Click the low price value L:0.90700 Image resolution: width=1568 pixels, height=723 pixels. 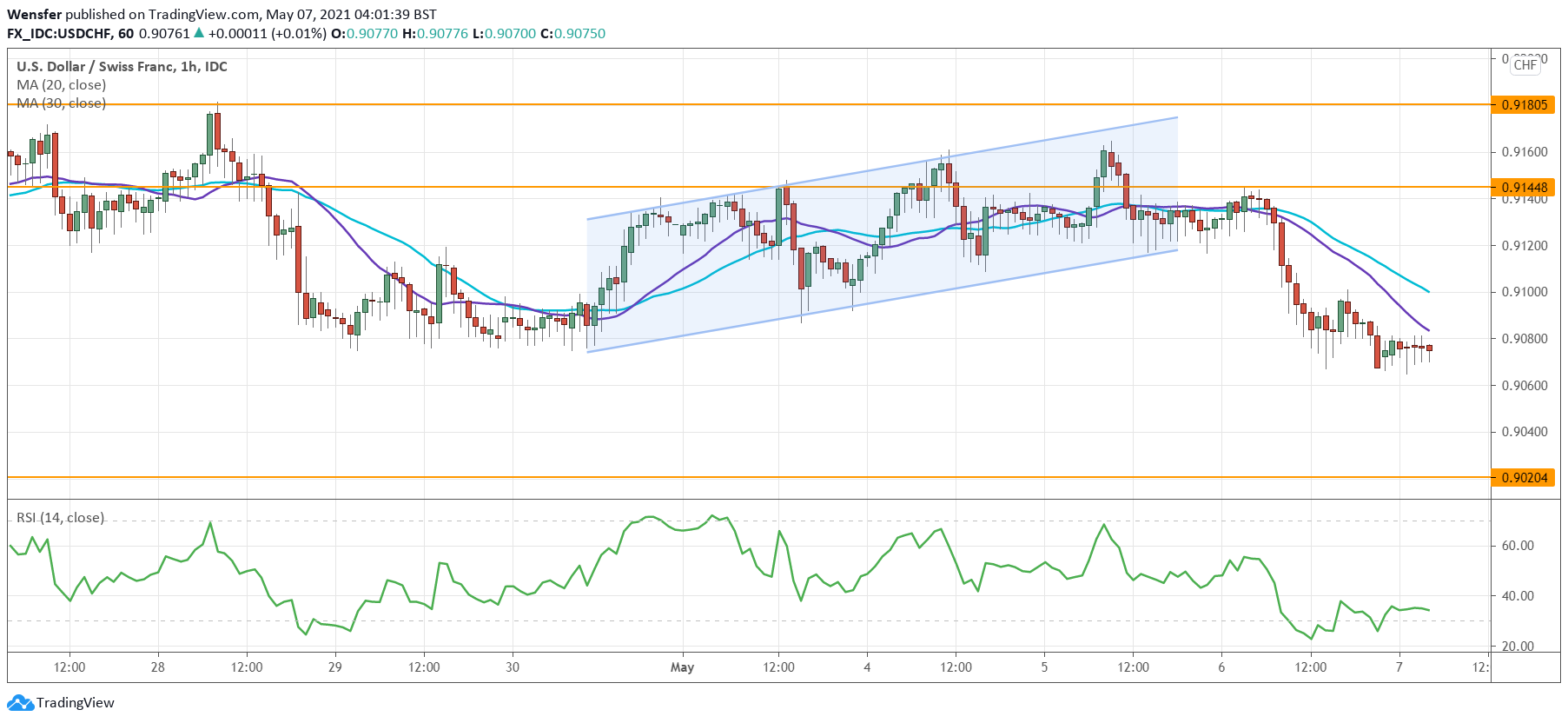click(x=504, y=33)
